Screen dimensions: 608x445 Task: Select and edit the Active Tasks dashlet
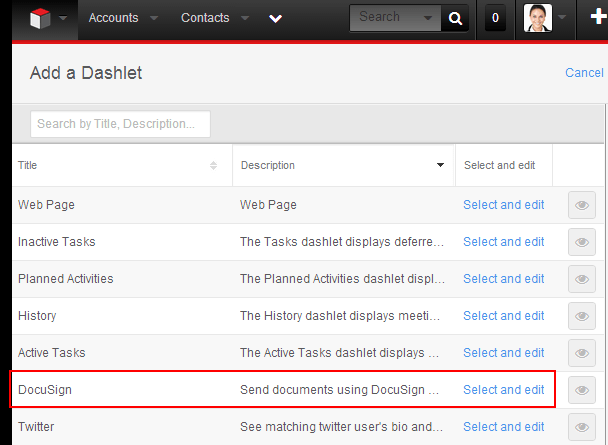(x=504, y=353)
